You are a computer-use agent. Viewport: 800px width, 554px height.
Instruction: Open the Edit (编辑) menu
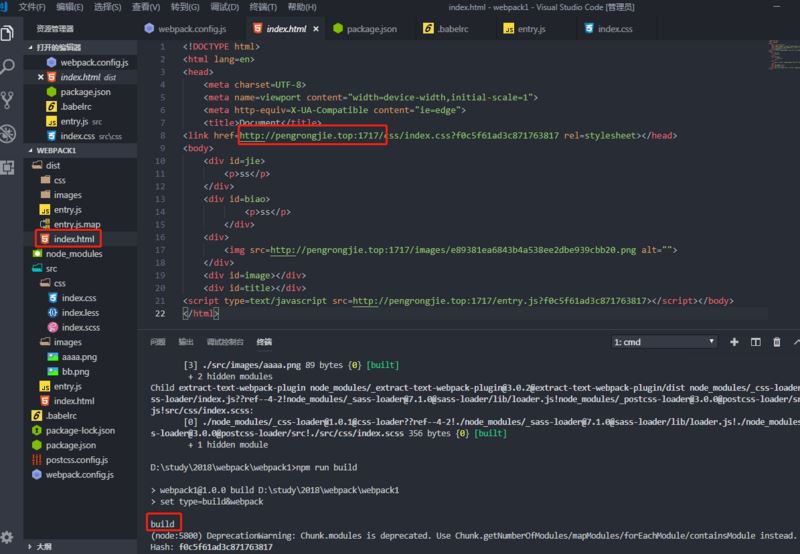69,7
